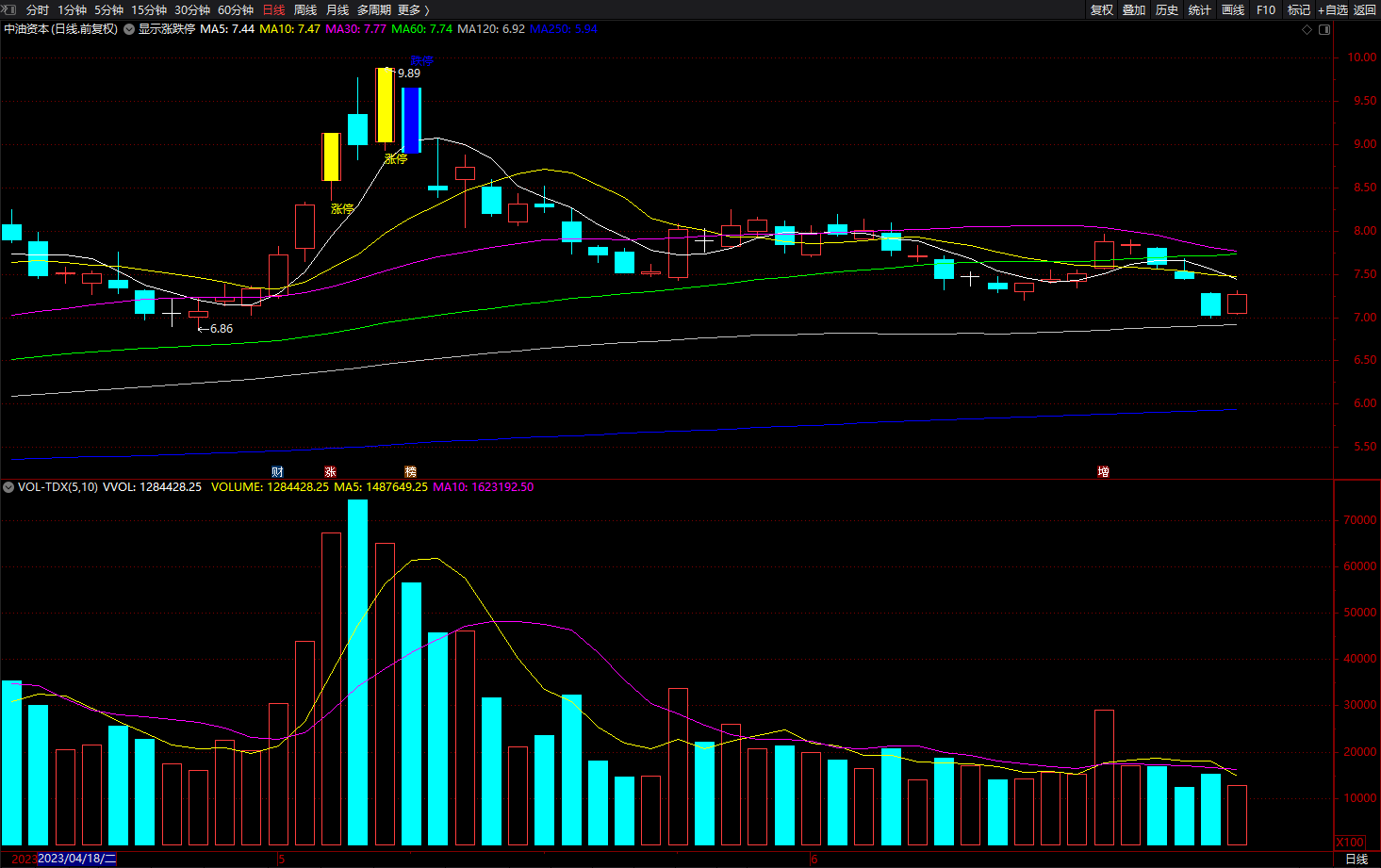Click the 中油资本 (日线.前复权) chart title
The height and width of the screenshot is (868, 1381).
point(61,29)
